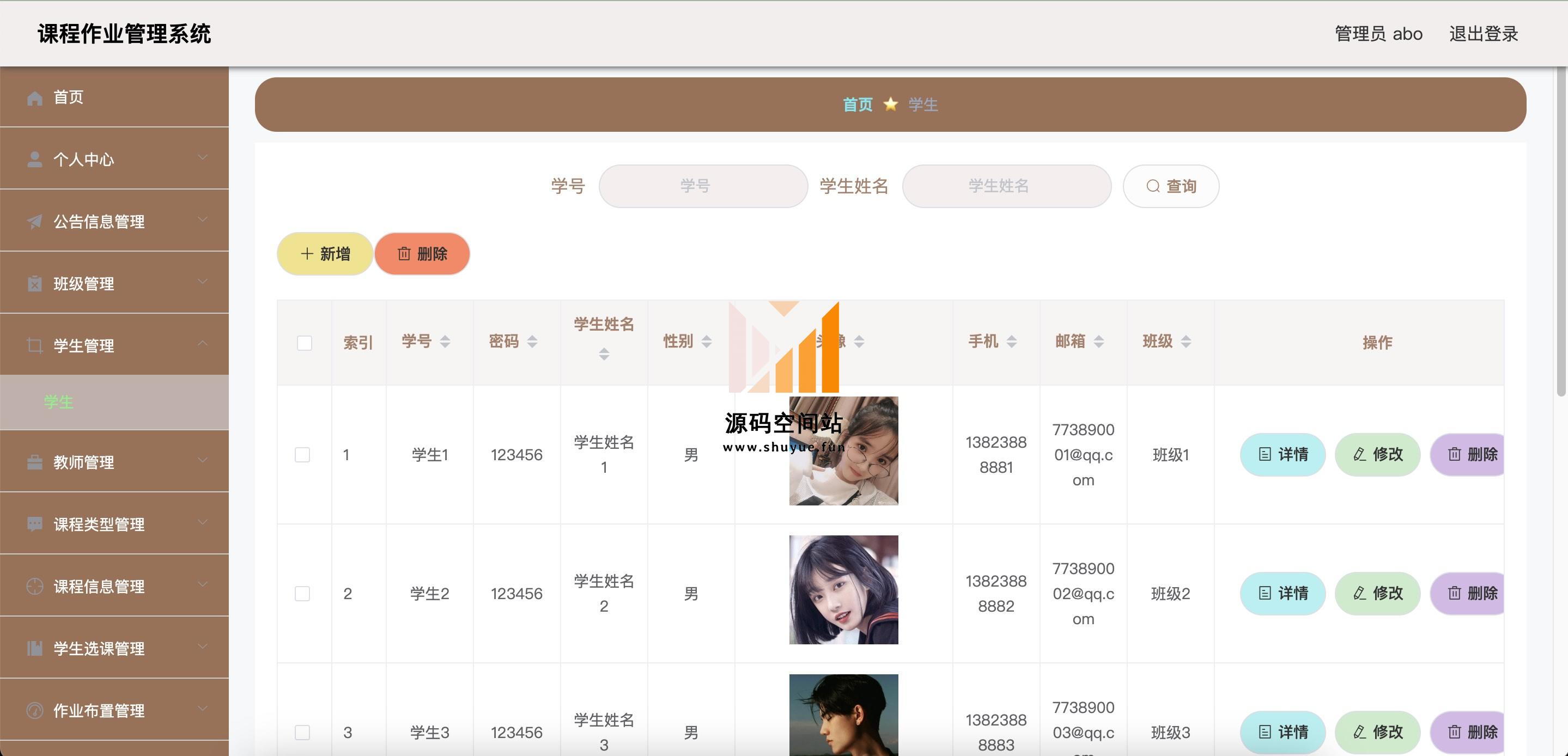Sort by 性别 column arrows
This screenshot has height=756, width=1568.
(706, 342)
